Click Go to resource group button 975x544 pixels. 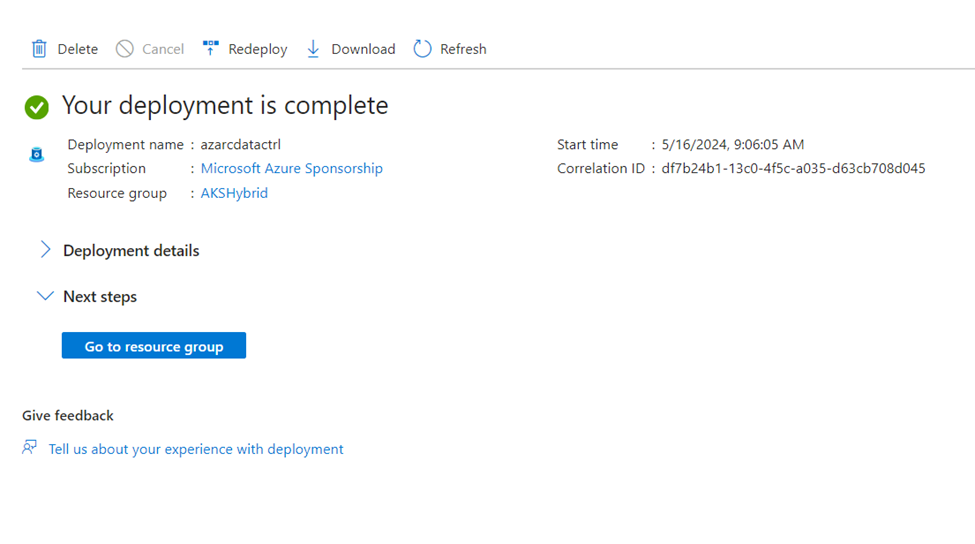pyautogui.click(x=154, y=346)
